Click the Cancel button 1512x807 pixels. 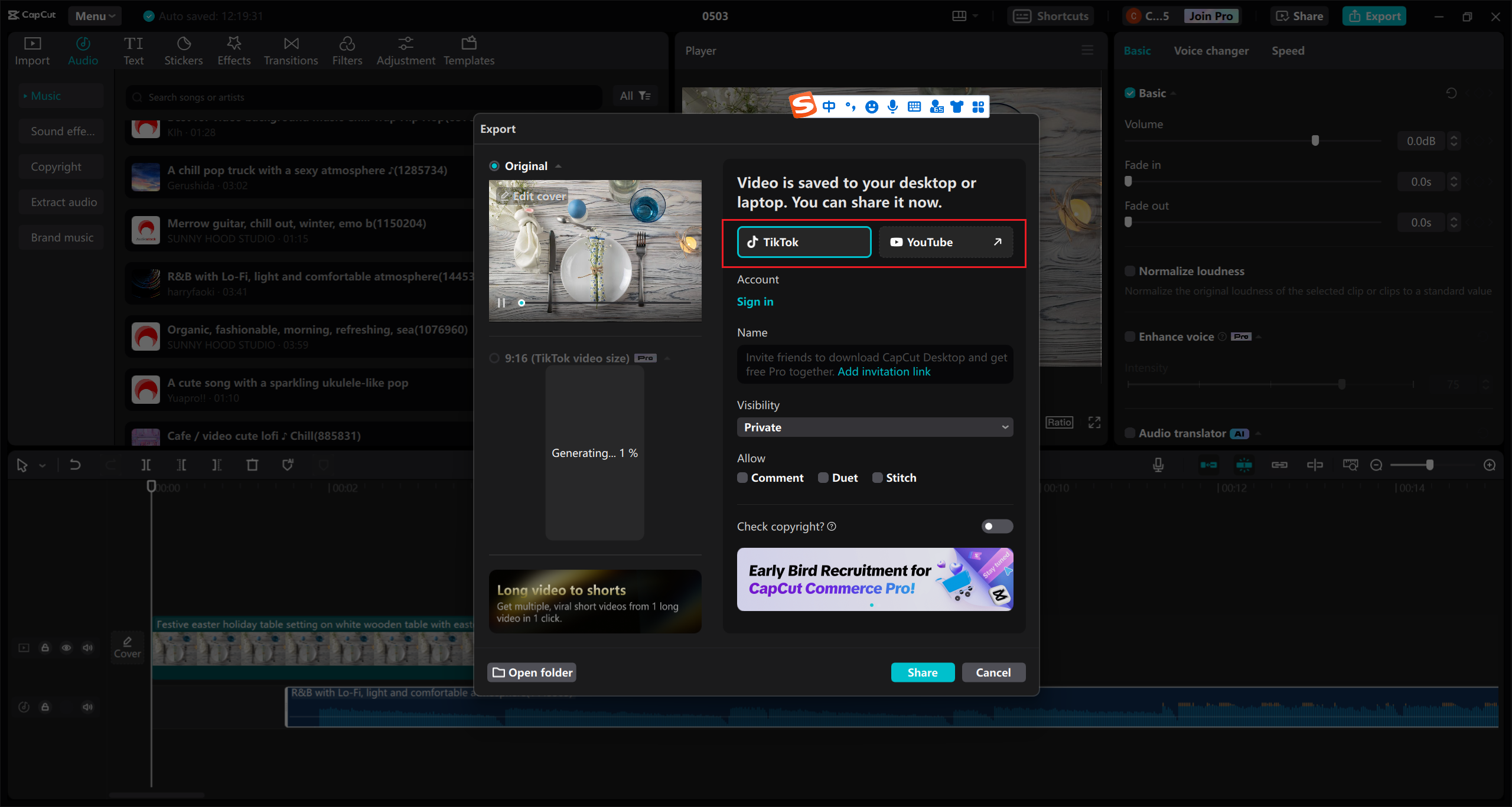[993, 672]
